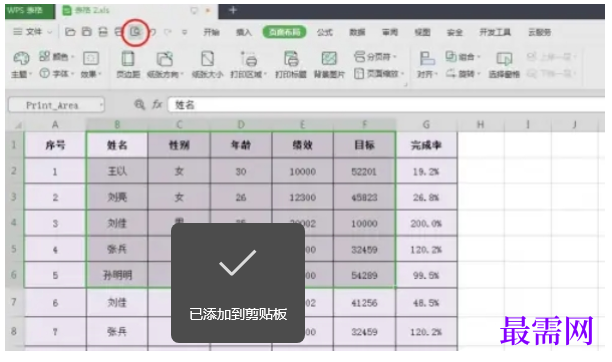Click the cell containing 52201
Screen dimensions: 612x362
pos(365,171)
